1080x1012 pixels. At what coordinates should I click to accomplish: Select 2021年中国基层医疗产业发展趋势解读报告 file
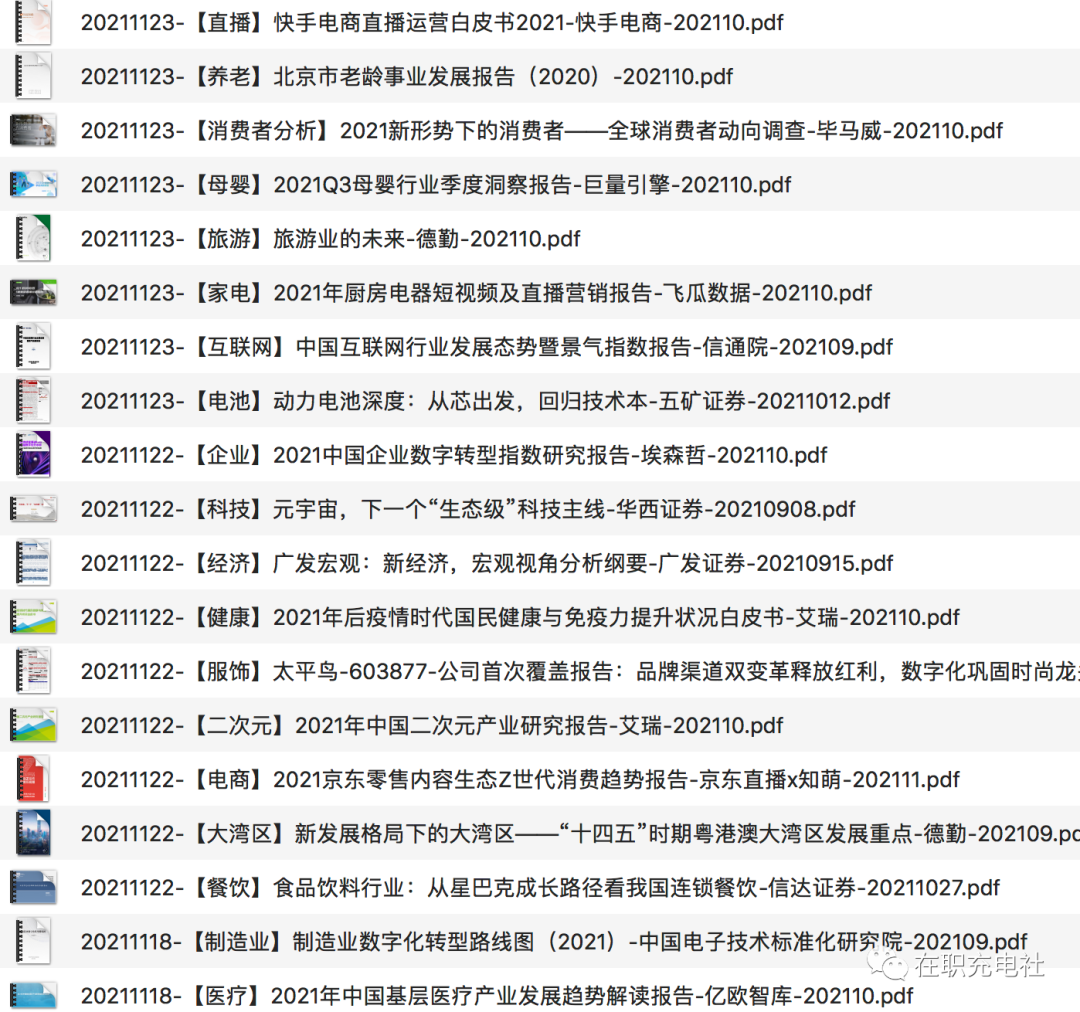pyautogui.click(x=497, y=995)
